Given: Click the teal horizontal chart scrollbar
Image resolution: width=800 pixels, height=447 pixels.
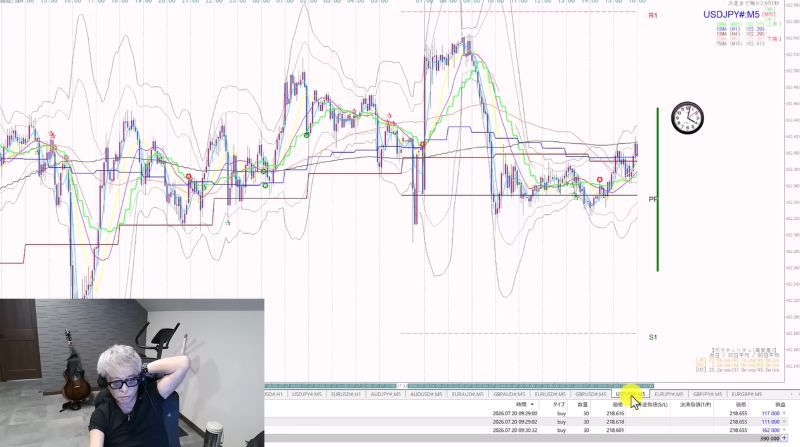Looking at the screenshot, I should click(x=459, y=386).
